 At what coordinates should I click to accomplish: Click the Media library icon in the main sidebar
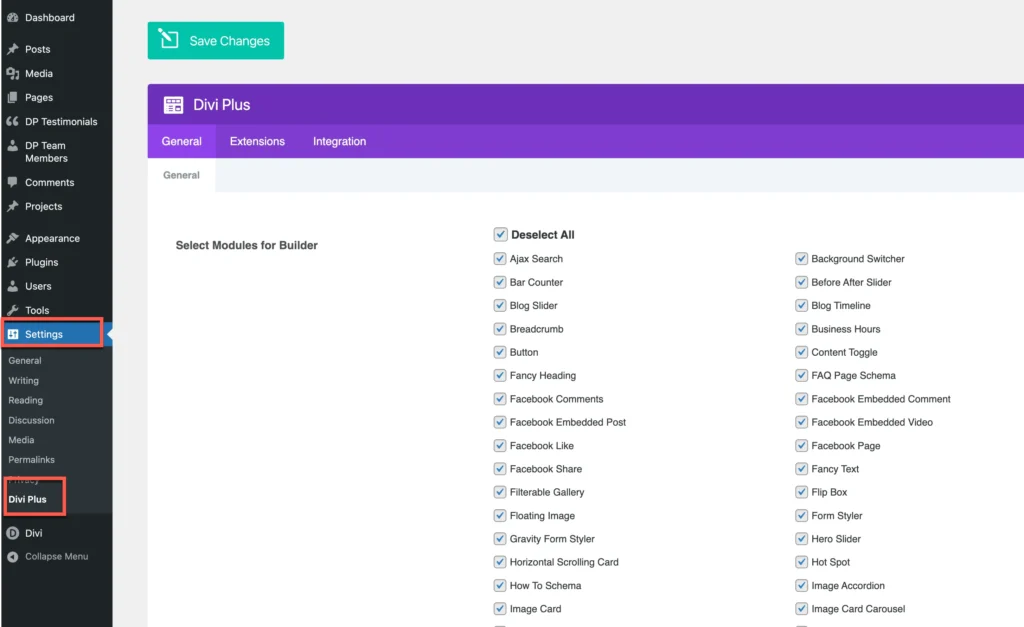12,73
